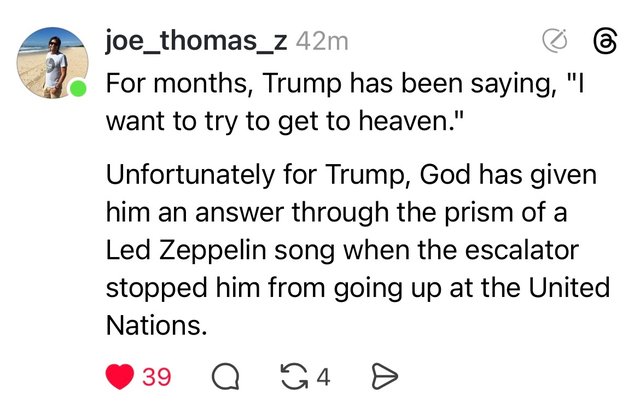The height and width of the screenshot is (402, 640).
Task: Like the post with the heart icon
Action: pos(119,376)
